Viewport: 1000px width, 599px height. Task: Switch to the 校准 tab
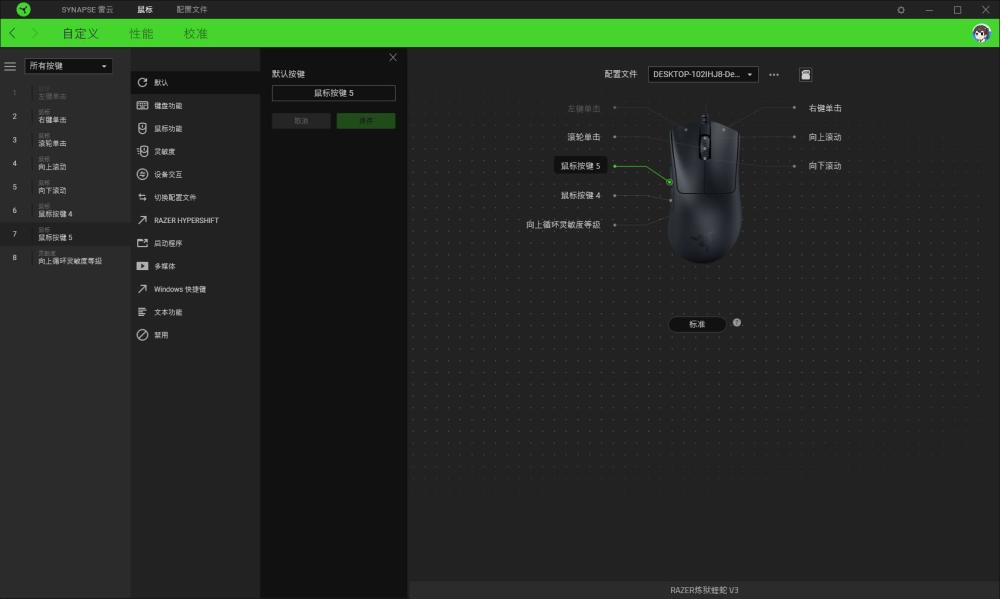click(x=196, y=34)
